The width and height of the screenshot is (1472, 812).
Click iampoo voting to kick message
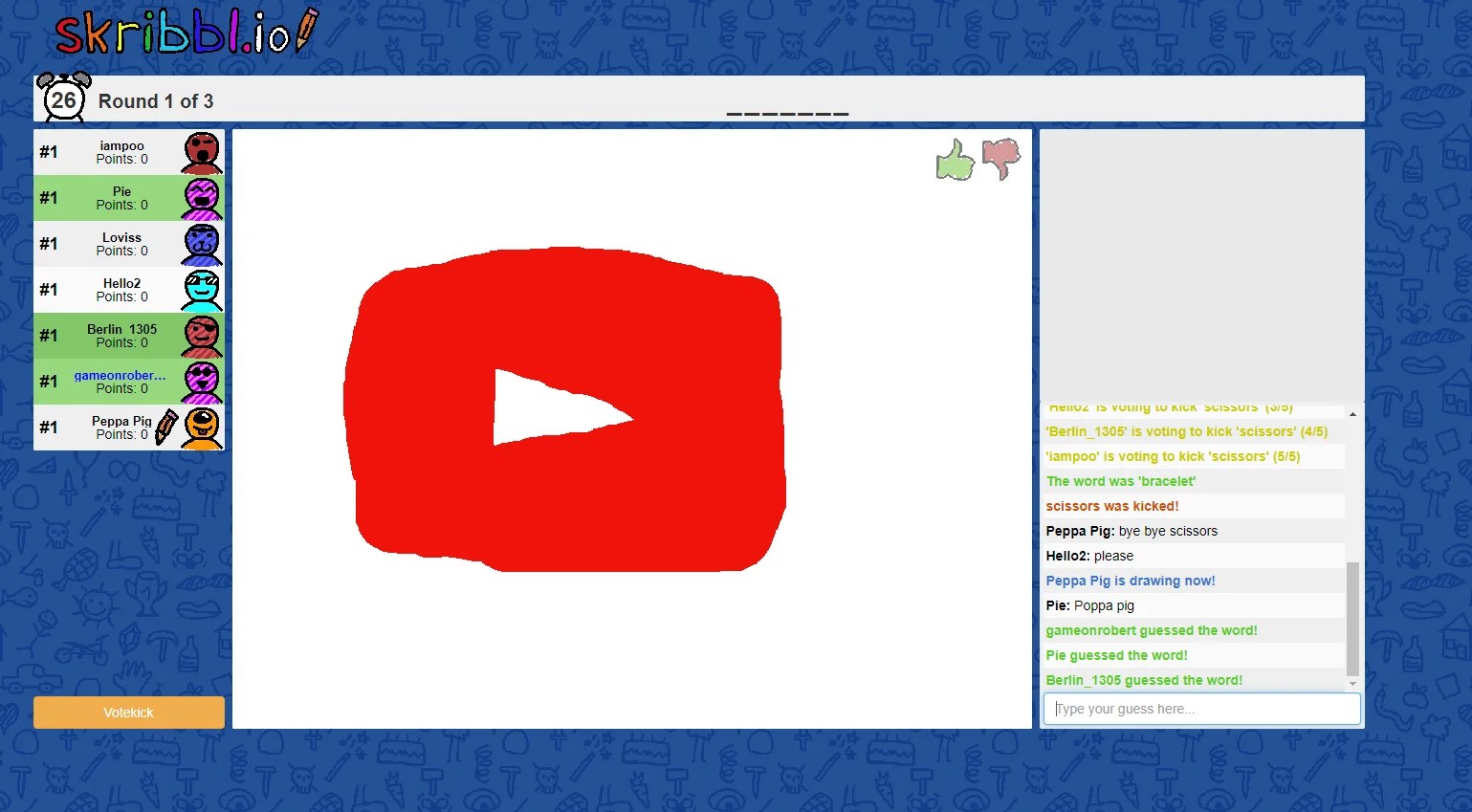1173,456
